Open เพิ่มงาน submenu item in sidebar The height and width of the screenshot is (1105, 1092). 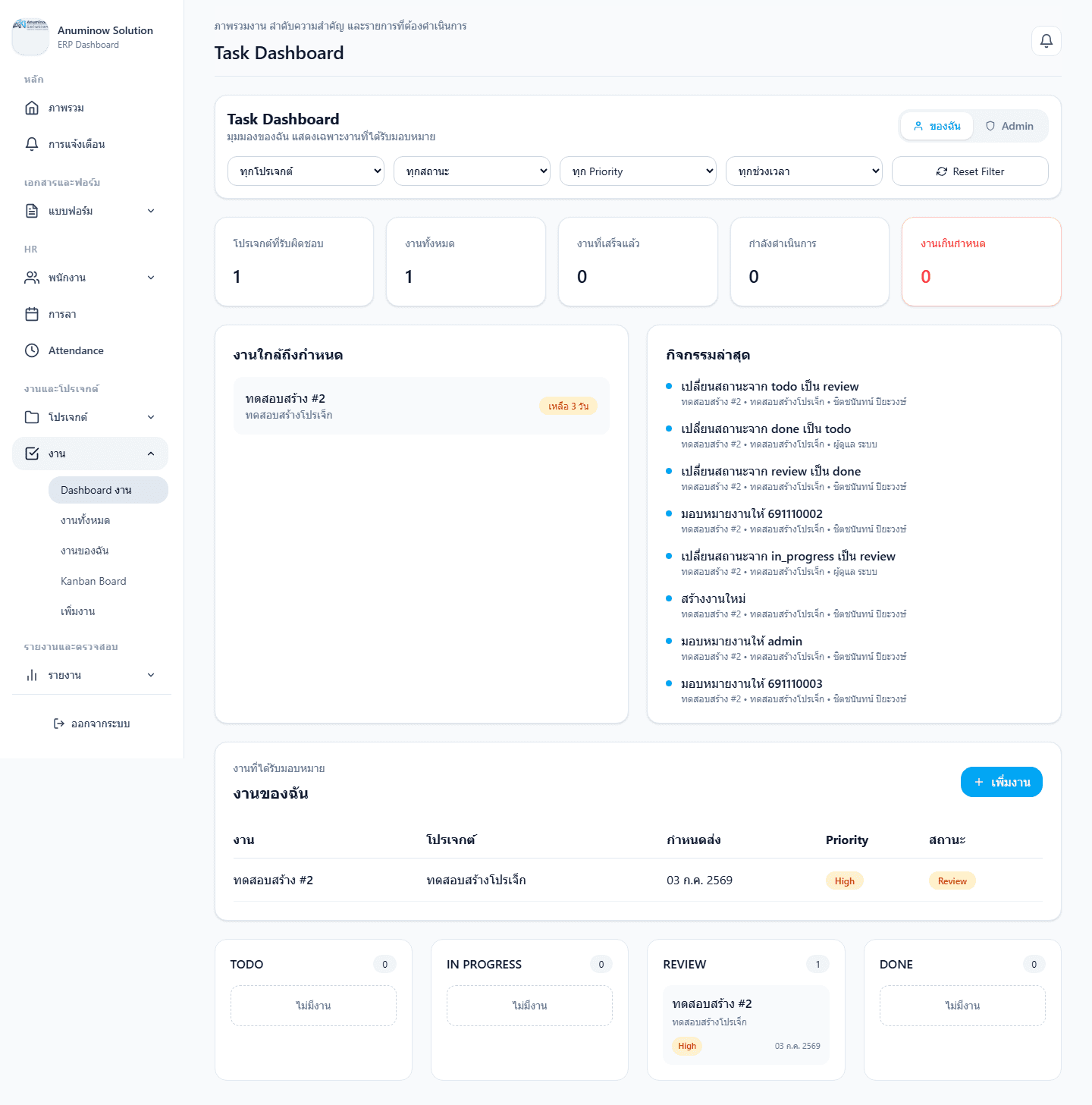[108, 611]
